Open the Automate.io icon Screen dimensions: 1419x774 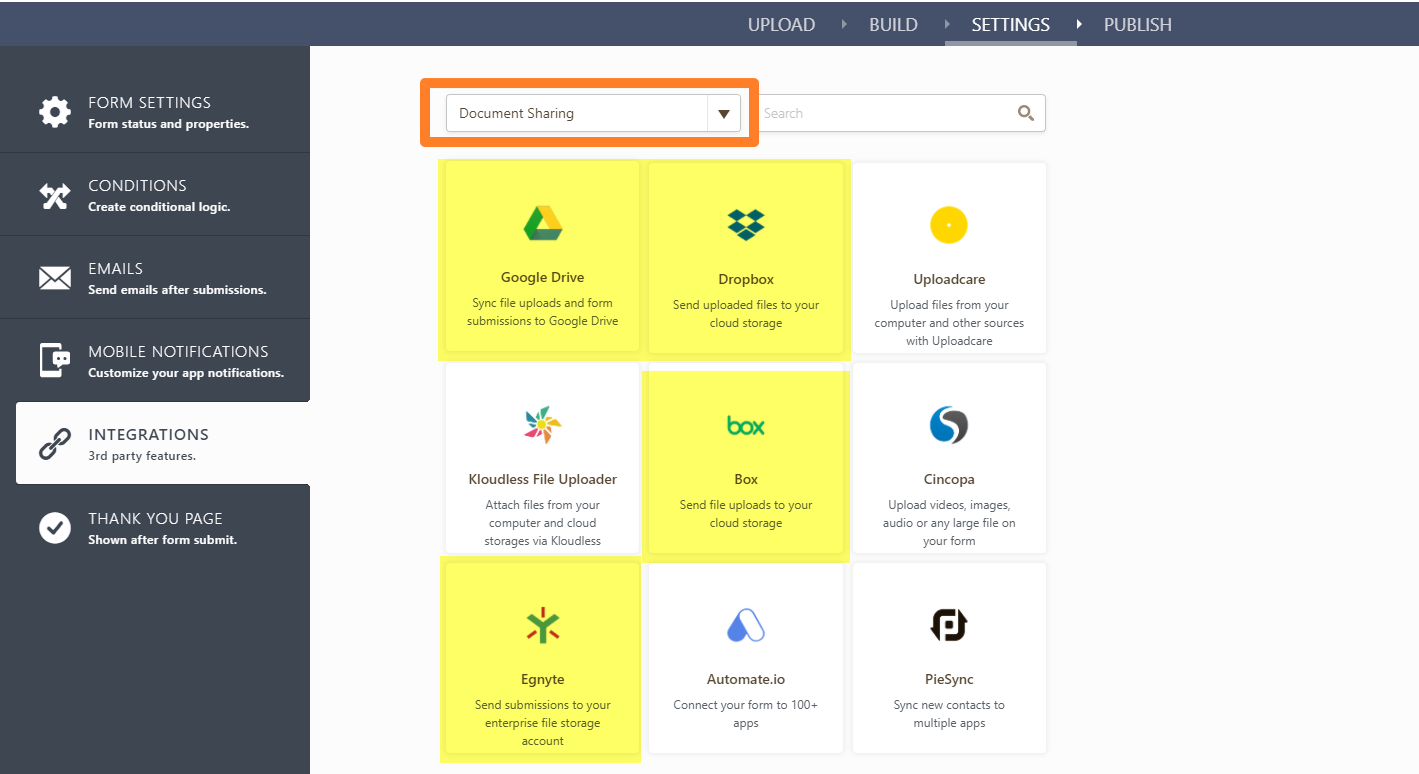coord(746,626)
